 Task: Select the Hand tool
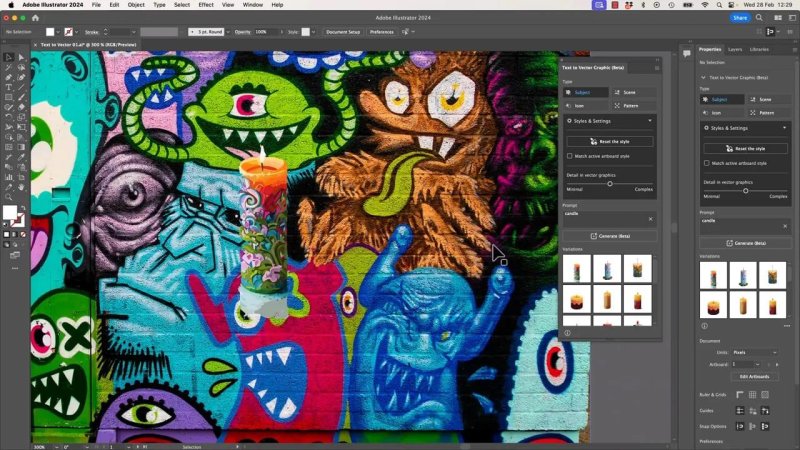point(21,187)
